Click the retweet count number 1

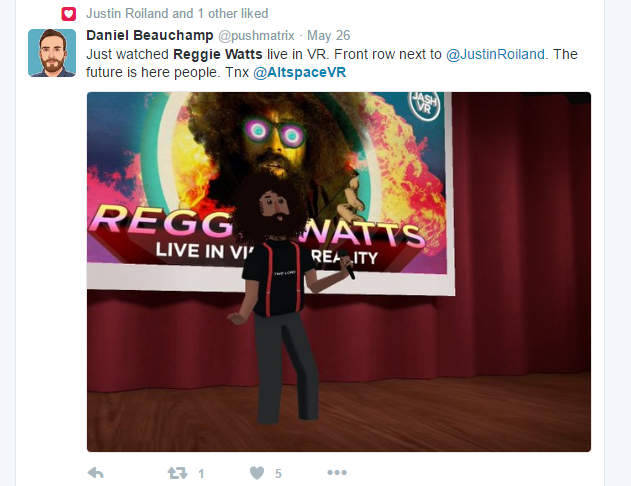(x=201, y=474)
